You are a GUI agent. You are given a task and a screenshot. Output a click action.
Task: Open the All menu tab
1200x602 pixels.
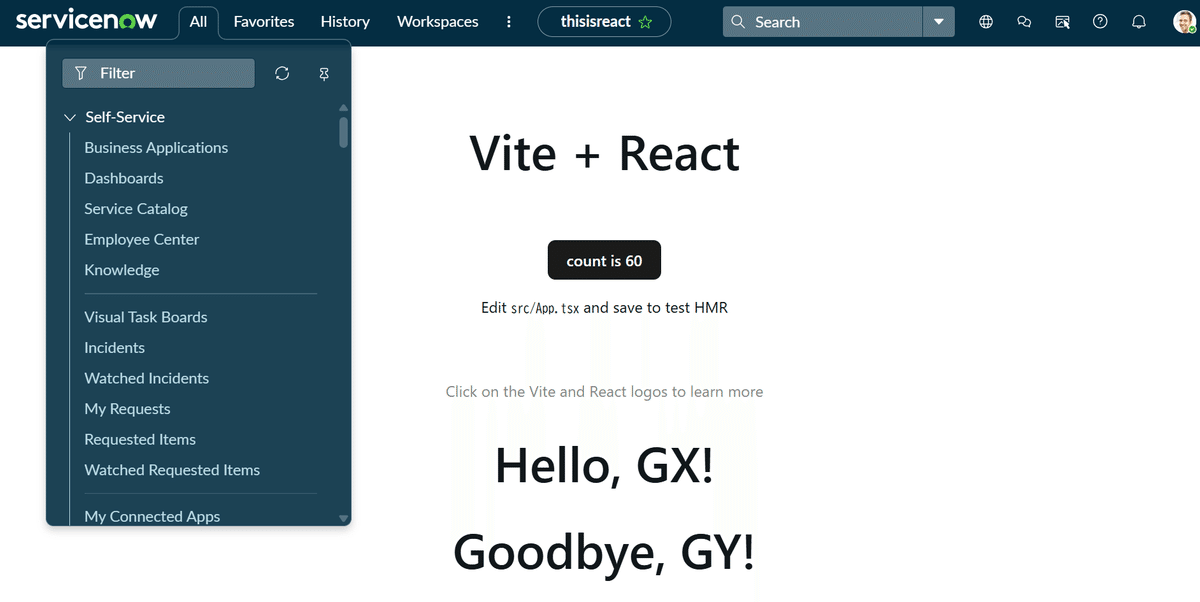198,22
